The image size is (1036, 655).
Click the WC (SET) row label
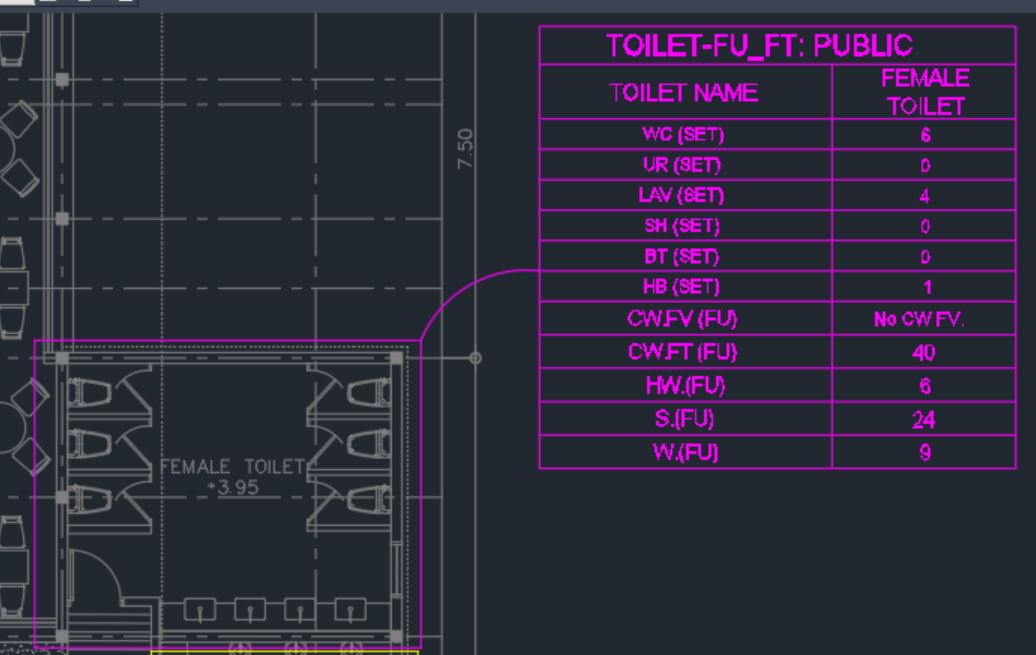tap(685, 135)
